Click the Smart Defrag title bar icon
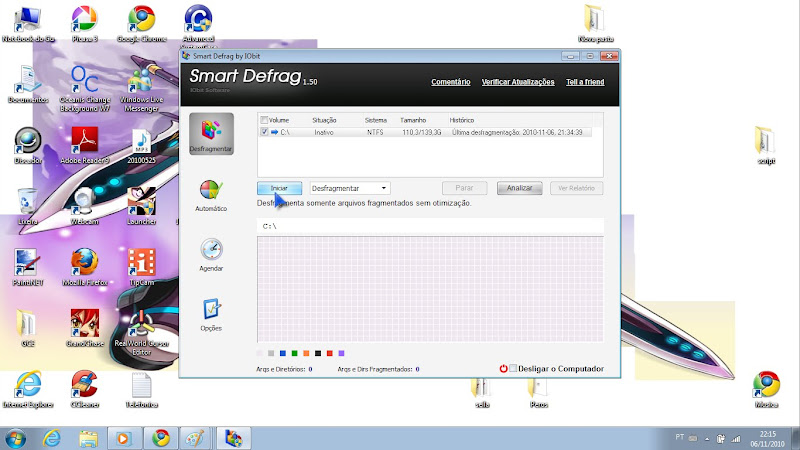This screenshot has width=800, height=450. point(186,56)
